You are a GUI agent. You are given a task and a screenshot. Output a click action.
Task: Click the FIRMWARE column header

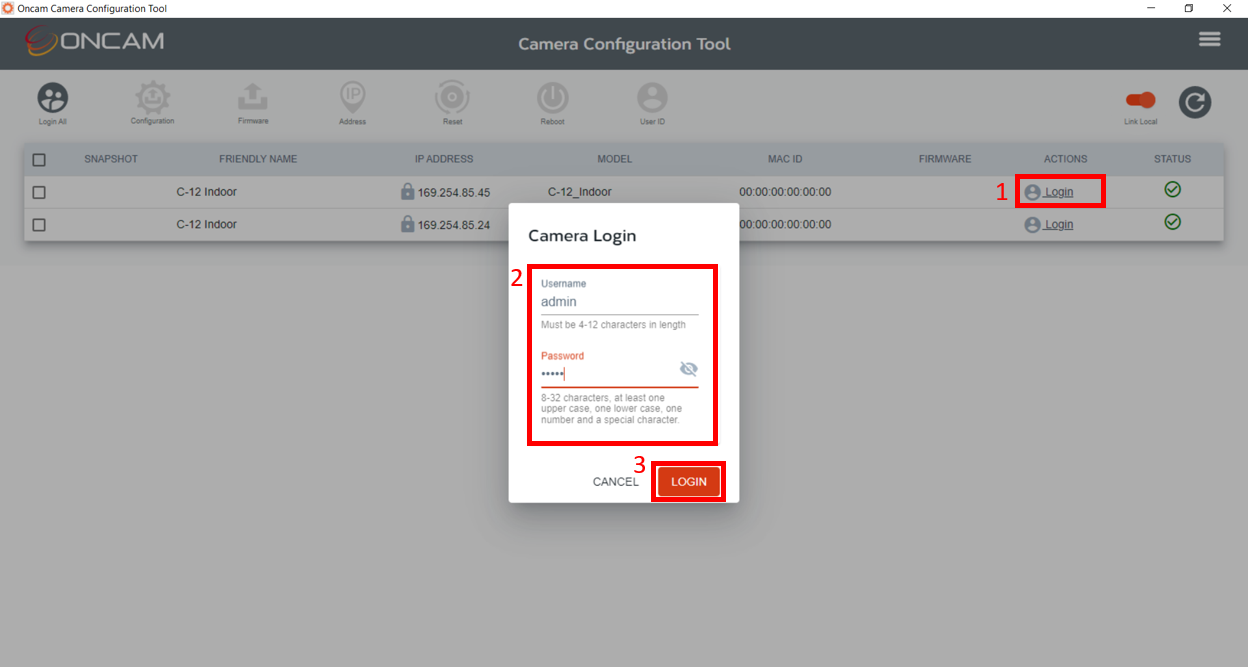[x=945, y=159]
